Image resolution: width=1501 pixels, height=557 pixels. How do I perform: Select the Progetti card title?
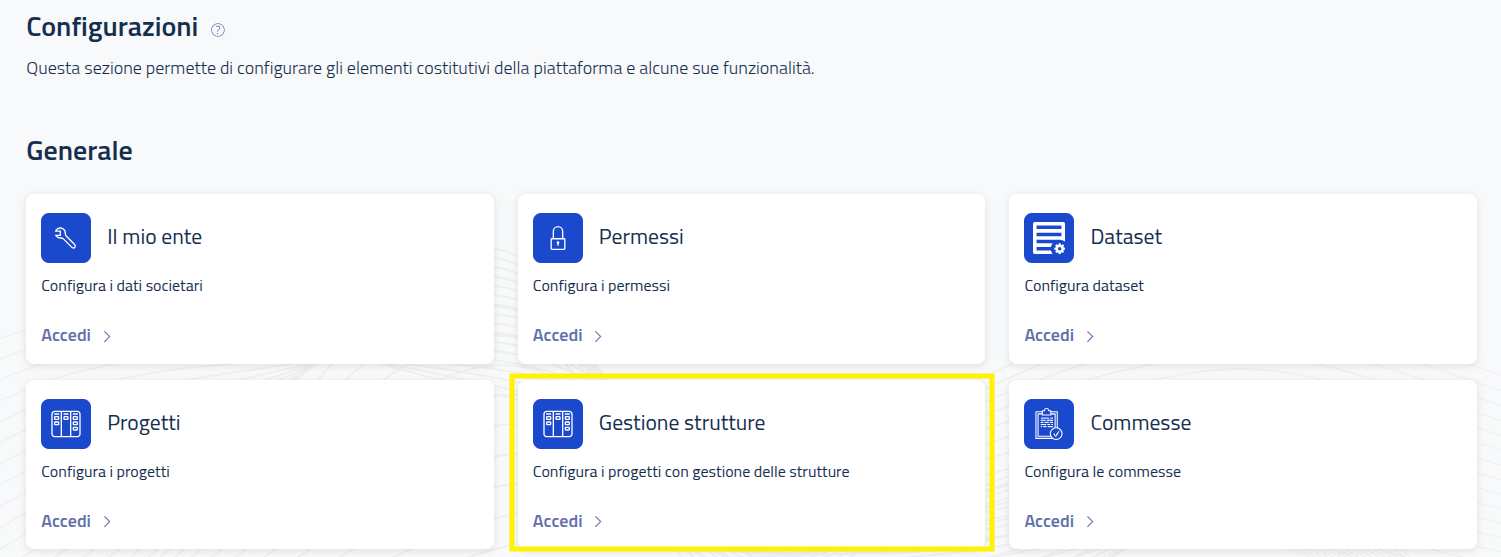tap(144, 423)
